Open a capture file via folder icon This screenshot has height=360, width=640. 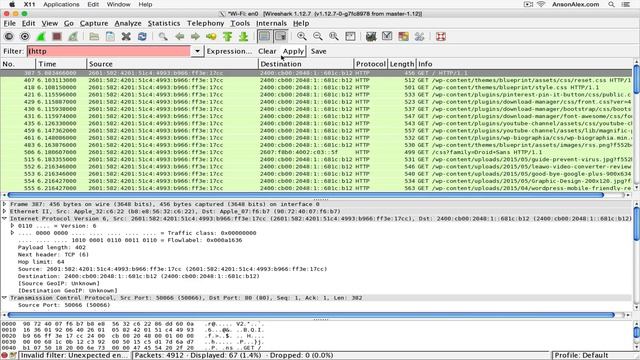click(94, 37)
